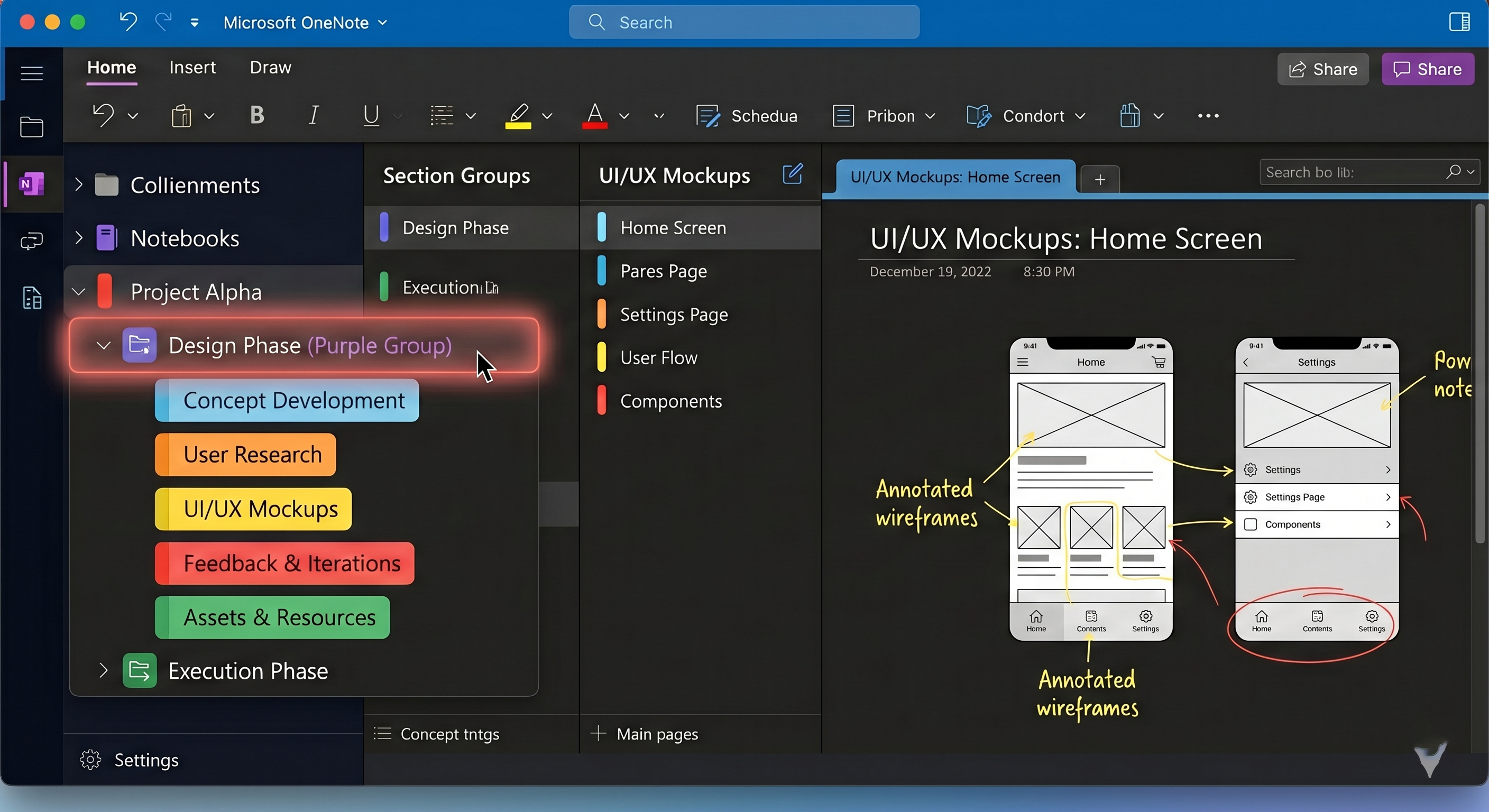1489x812 pixels.
Task: Open the document grid icon in rail
Action: click(32, 298)
